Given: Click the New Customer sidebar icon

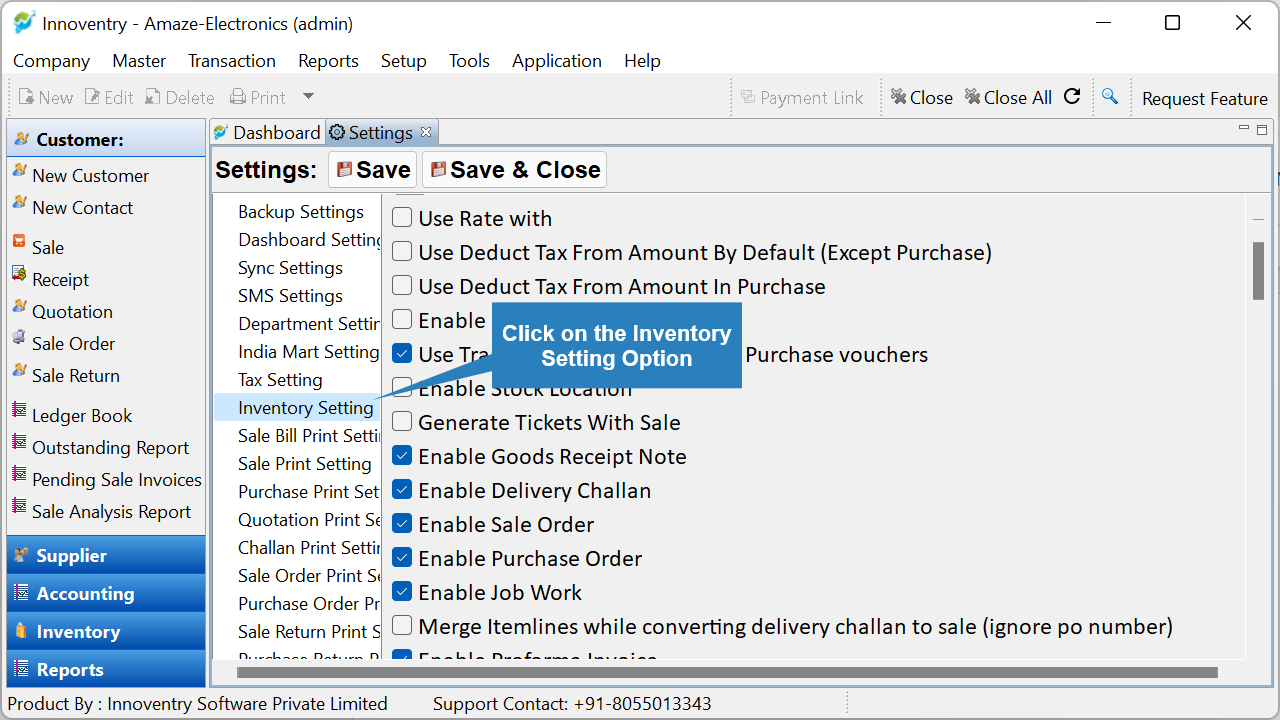Looking at the screenshot, I should [20, 172].
